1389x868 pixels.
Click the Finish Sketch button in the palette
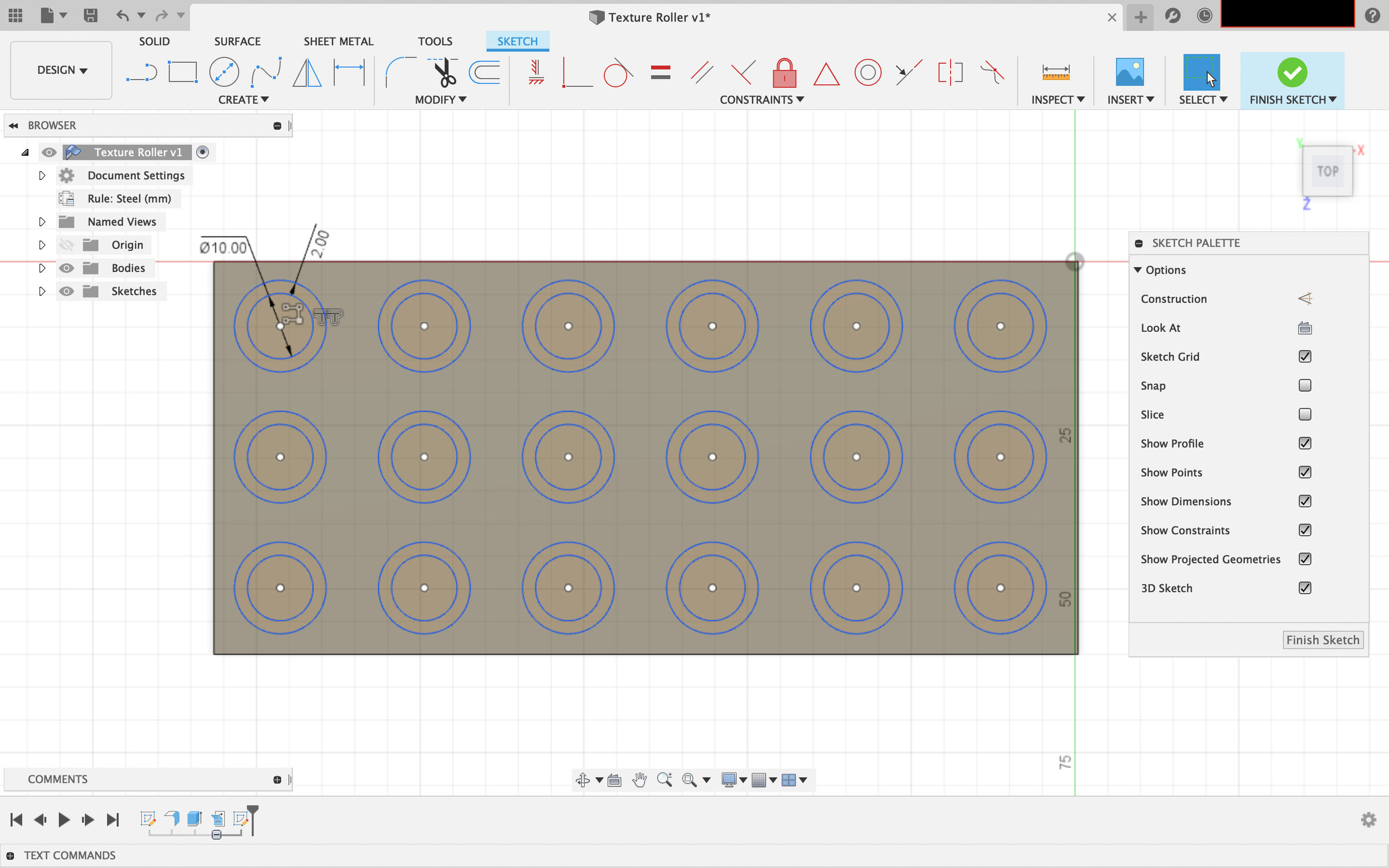[1323, 639]
